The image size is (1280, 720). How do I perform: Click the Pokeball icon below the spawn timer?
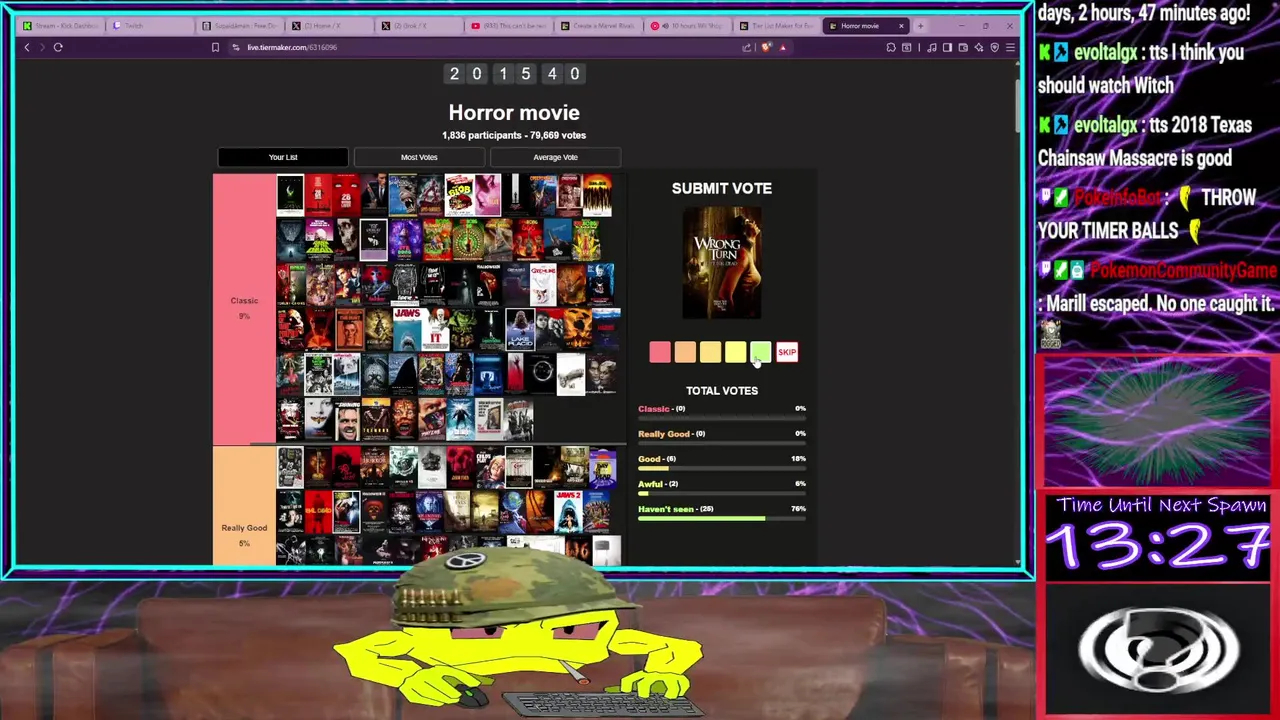(x=1158, y=649)
